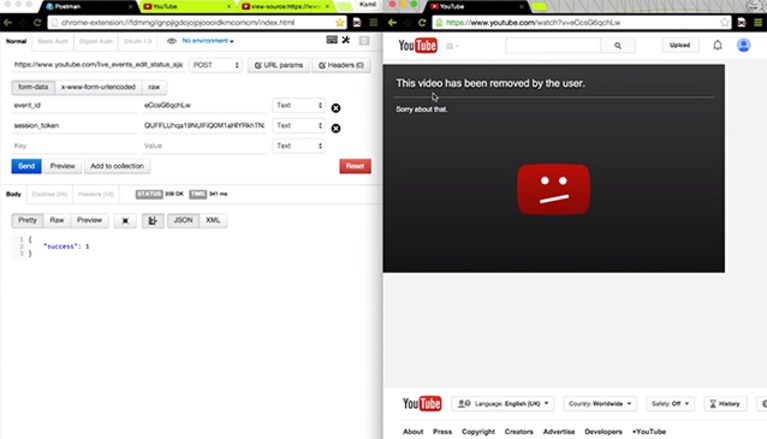Reload page in right browser window
Image resolution: width=767 pixels, height=439 pixels.
(422, 23)
